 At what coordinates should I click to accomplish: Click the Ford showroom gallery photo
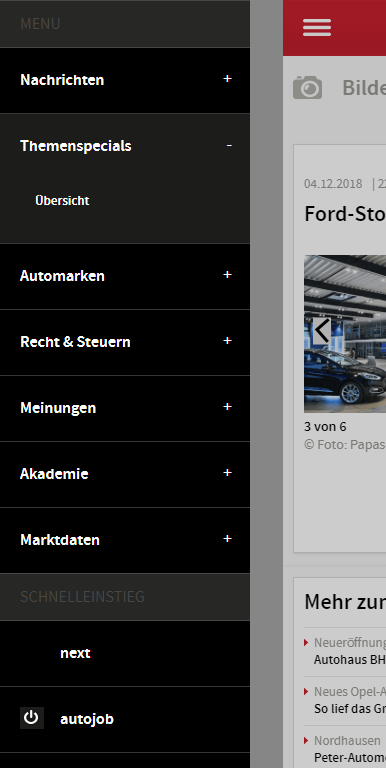coord(345,334)
